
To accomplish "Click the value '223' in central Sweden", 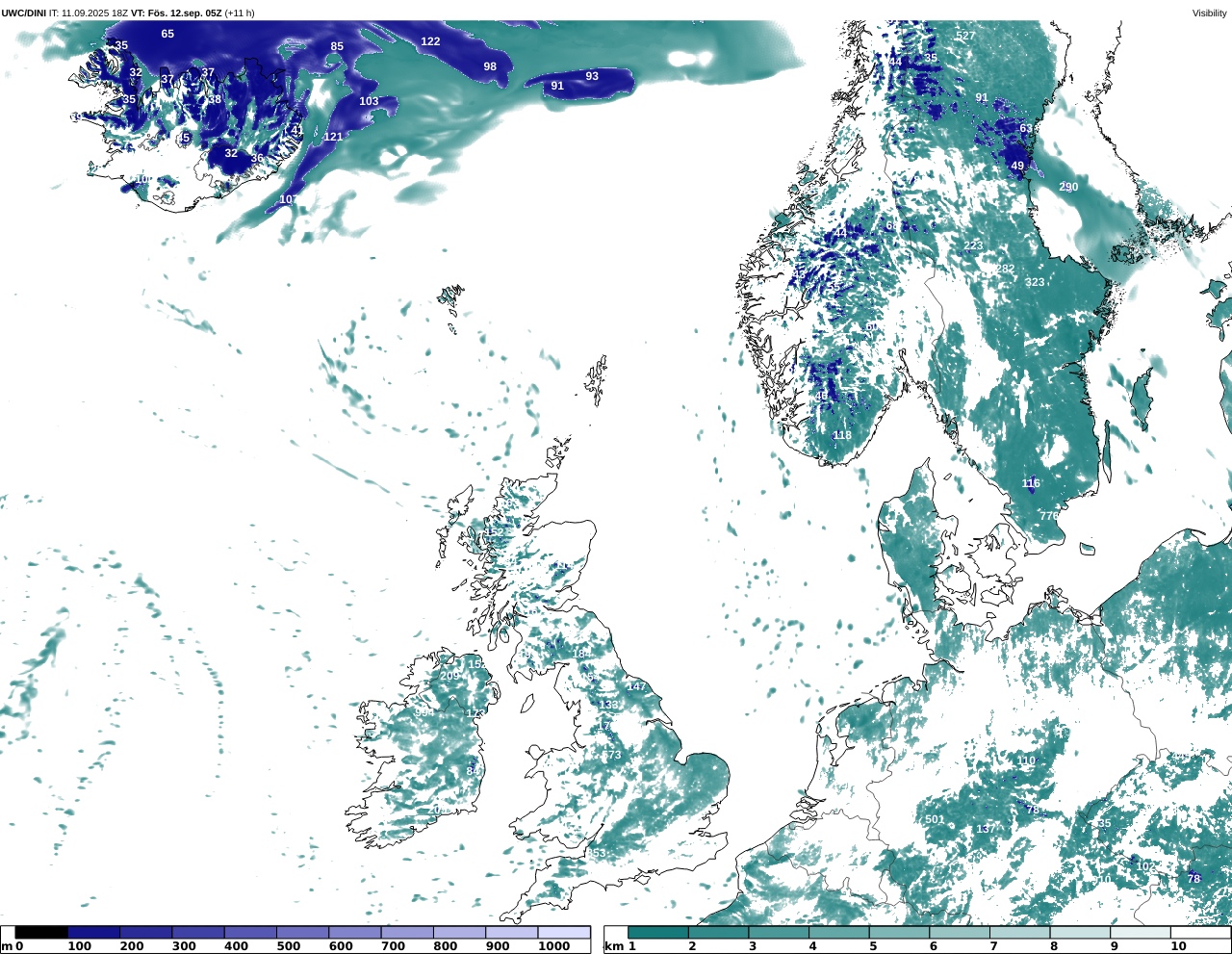I will click(x=974, y=245).
